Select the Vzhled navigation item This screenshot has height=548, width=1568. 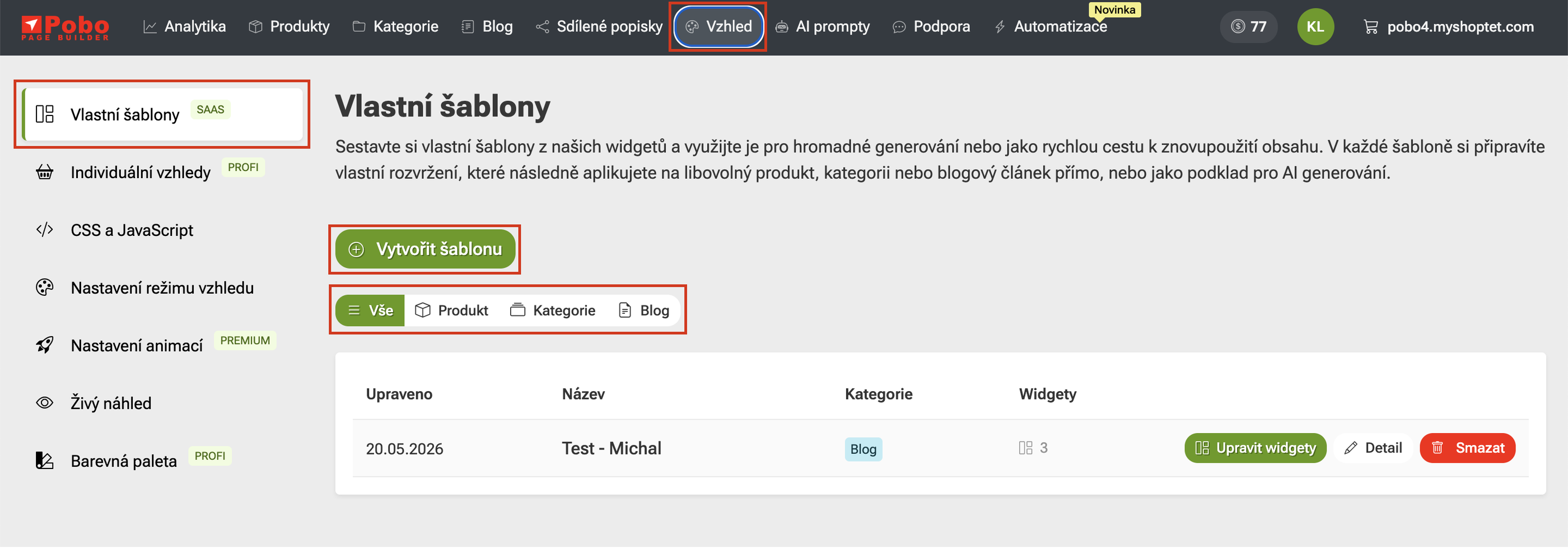point(718,27)
